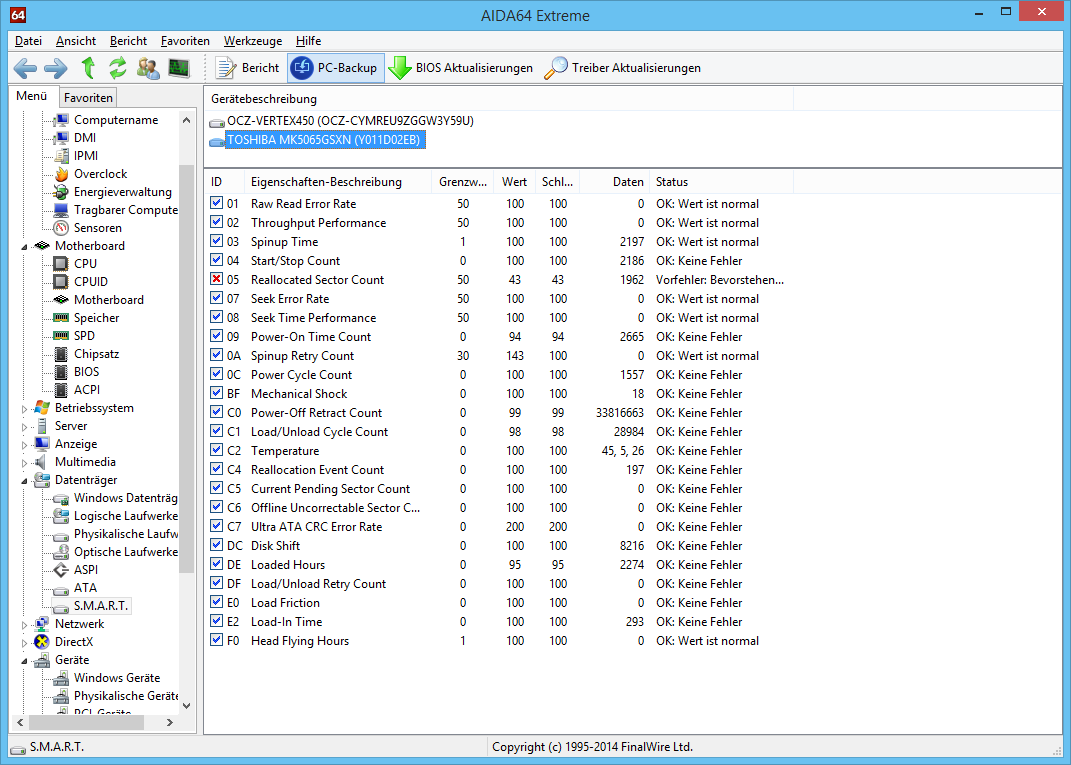This screenshot has width=1071, height=765.
Task: Select the Optische Laufwerke disc icon
Action: (x=61, y=552)
